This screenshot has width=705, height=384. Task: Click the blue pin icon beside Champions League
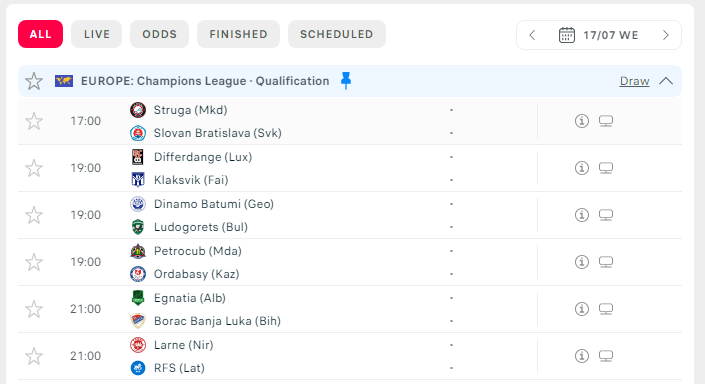click(x=345, y=81)
